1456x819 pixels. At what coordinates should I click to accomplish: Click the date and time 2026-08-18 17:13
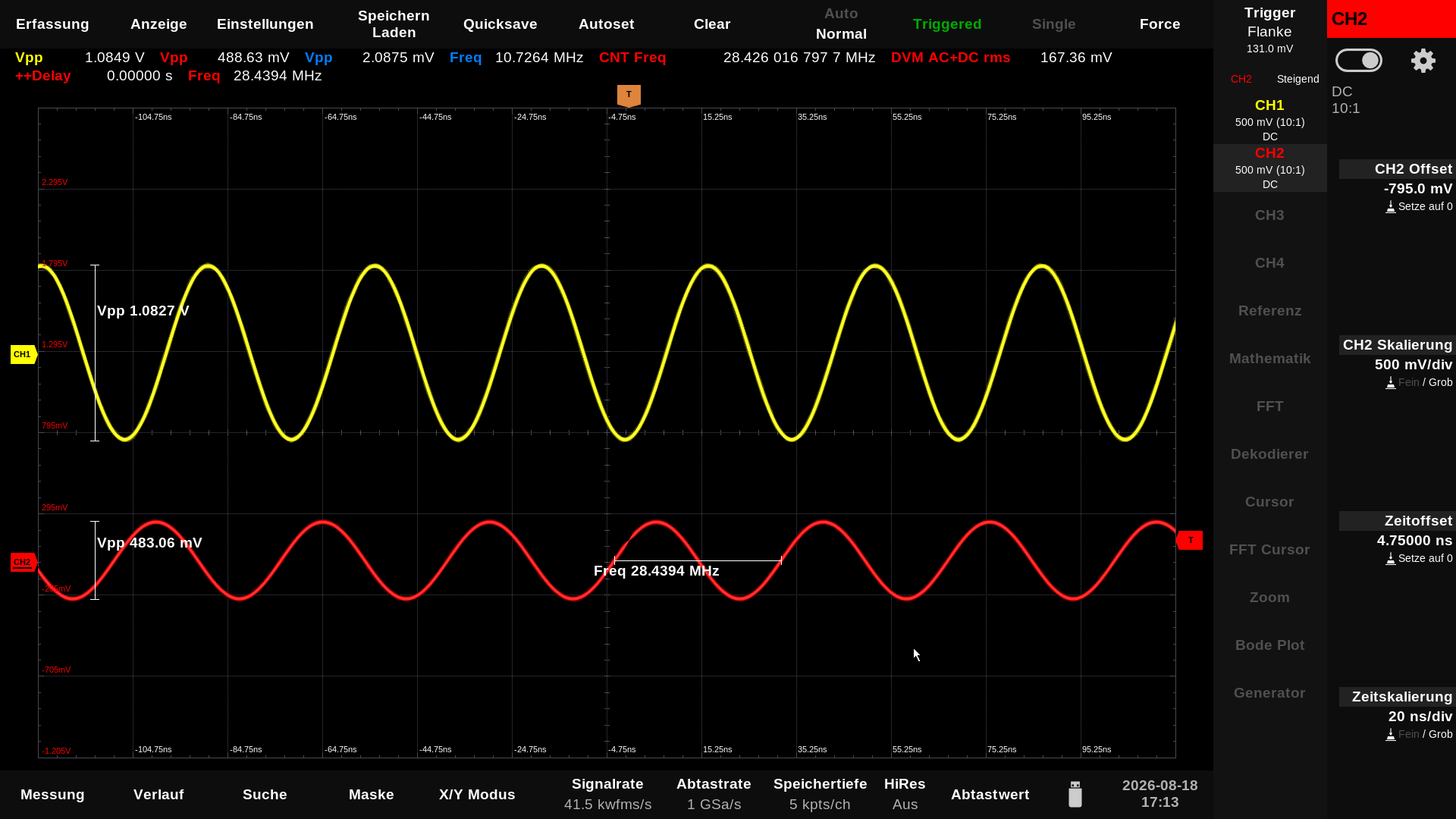click(x=1159, y=794)
